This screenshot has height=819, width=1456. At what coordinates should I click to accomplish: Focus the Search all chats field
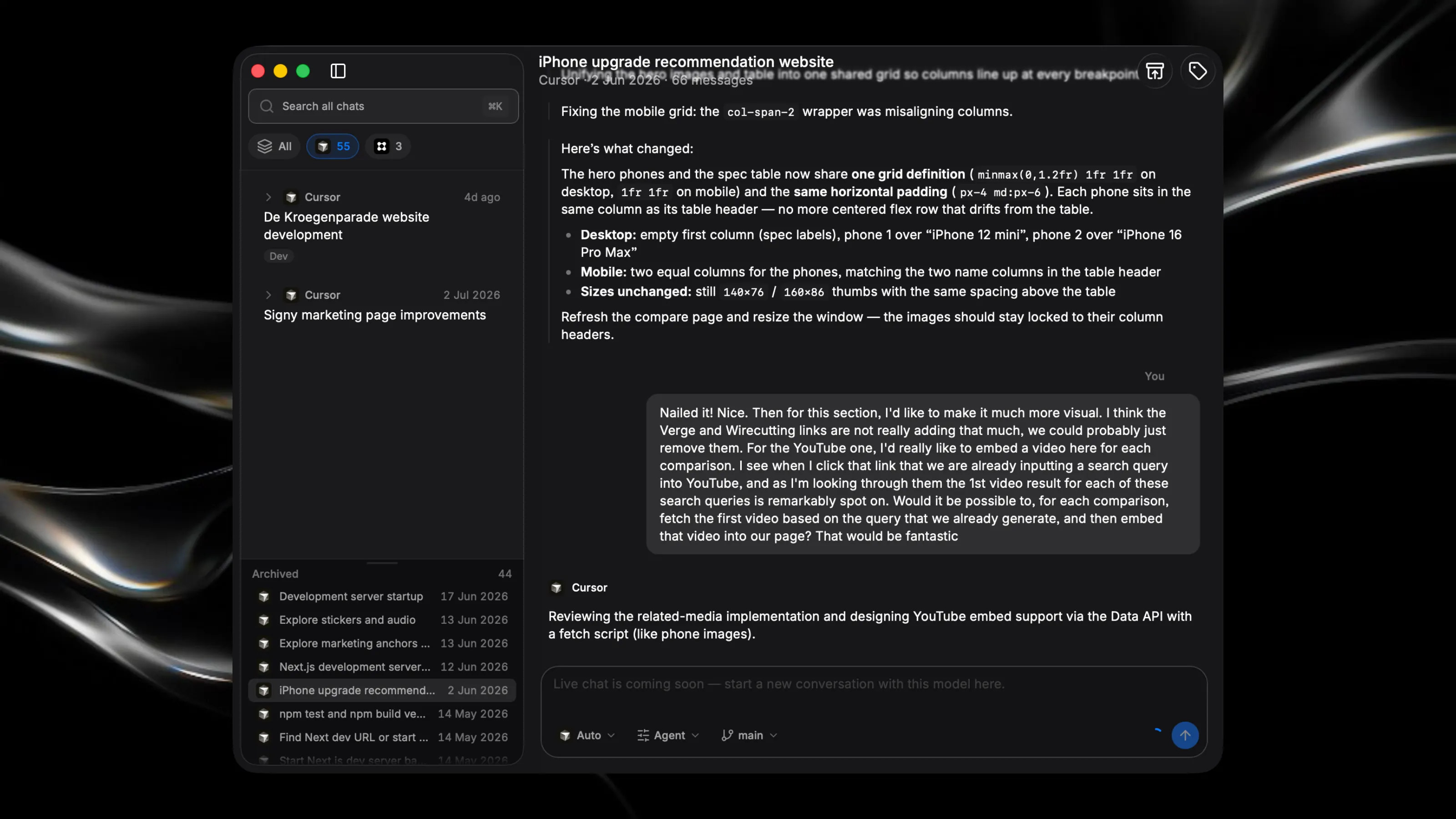point(383,106)
